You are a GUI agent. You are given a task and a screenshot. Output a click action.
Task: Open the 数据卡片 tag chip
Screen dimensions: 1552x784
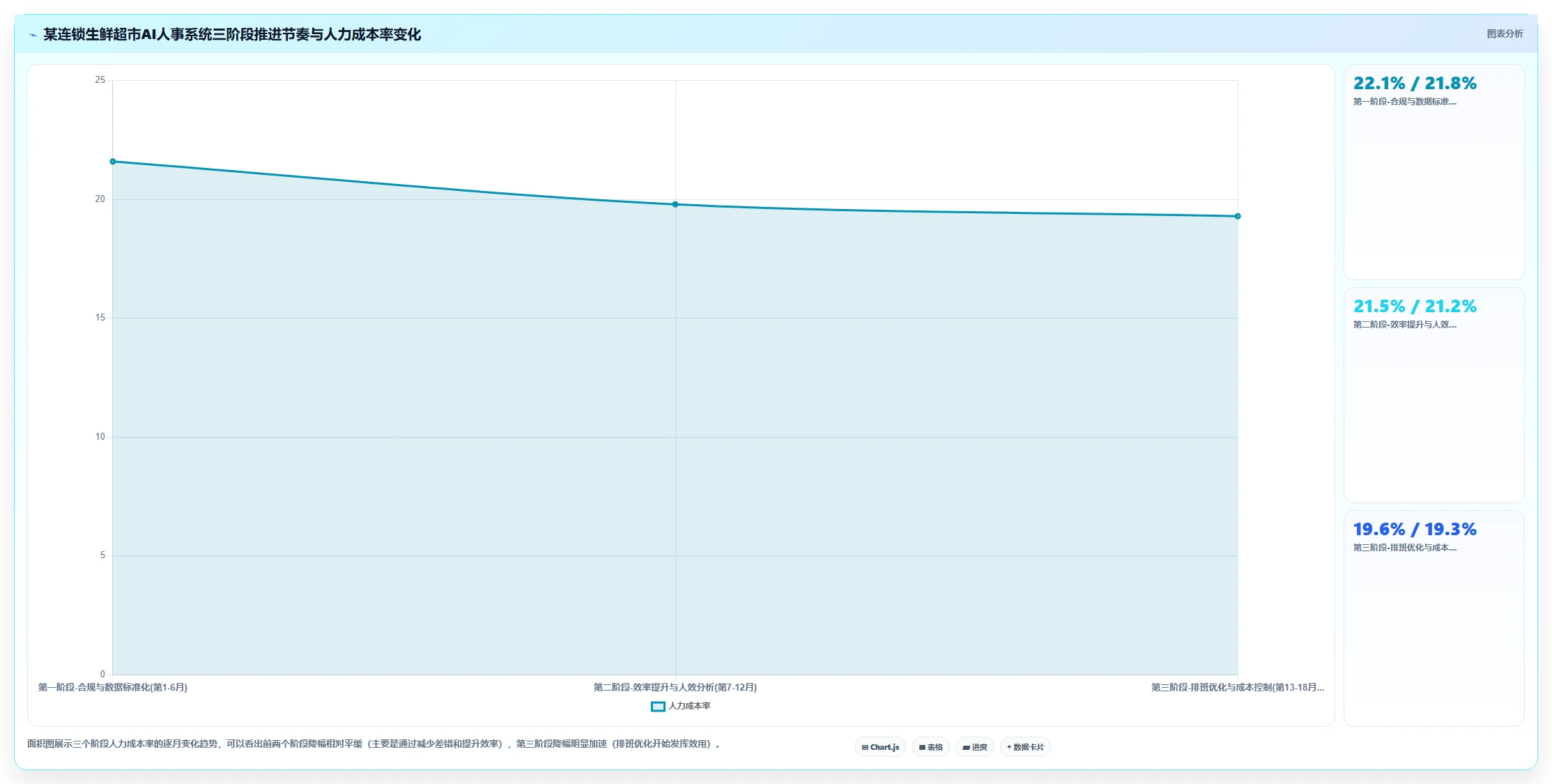click(x=1025, y=747)
